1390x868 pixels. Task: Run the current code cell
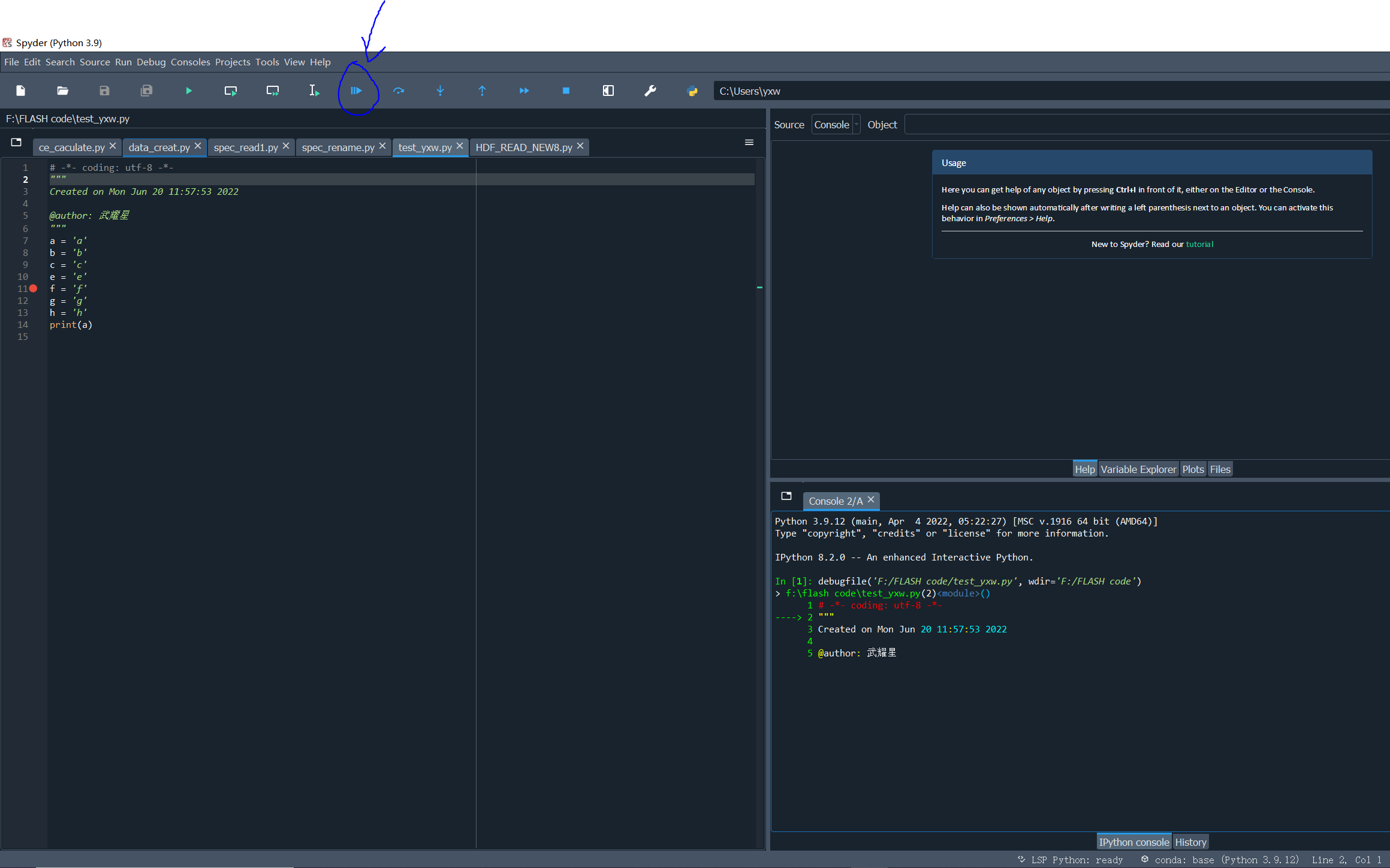pos(230,91)
